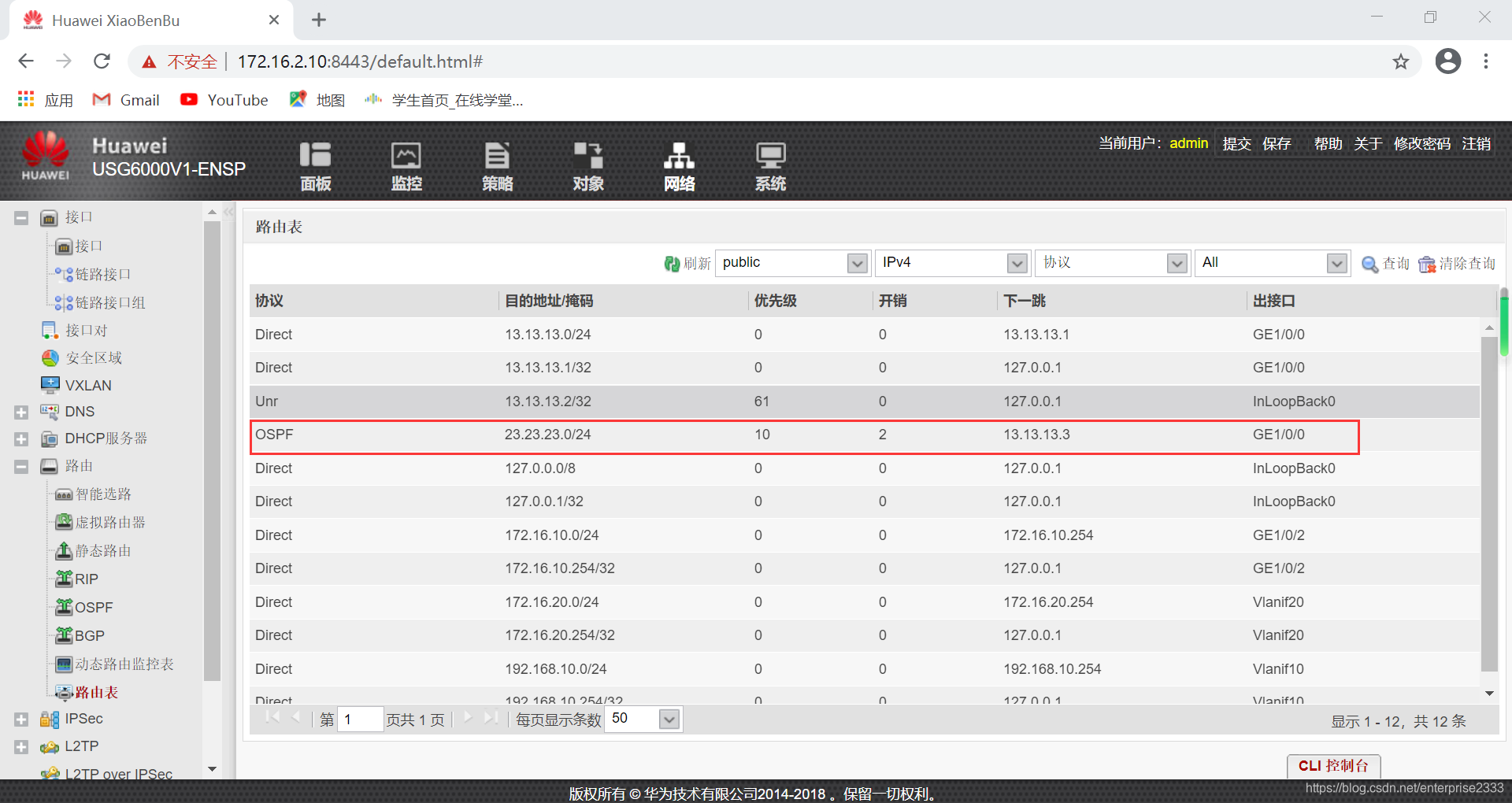Select 路由表 in the sidebar

coord(96,692)
